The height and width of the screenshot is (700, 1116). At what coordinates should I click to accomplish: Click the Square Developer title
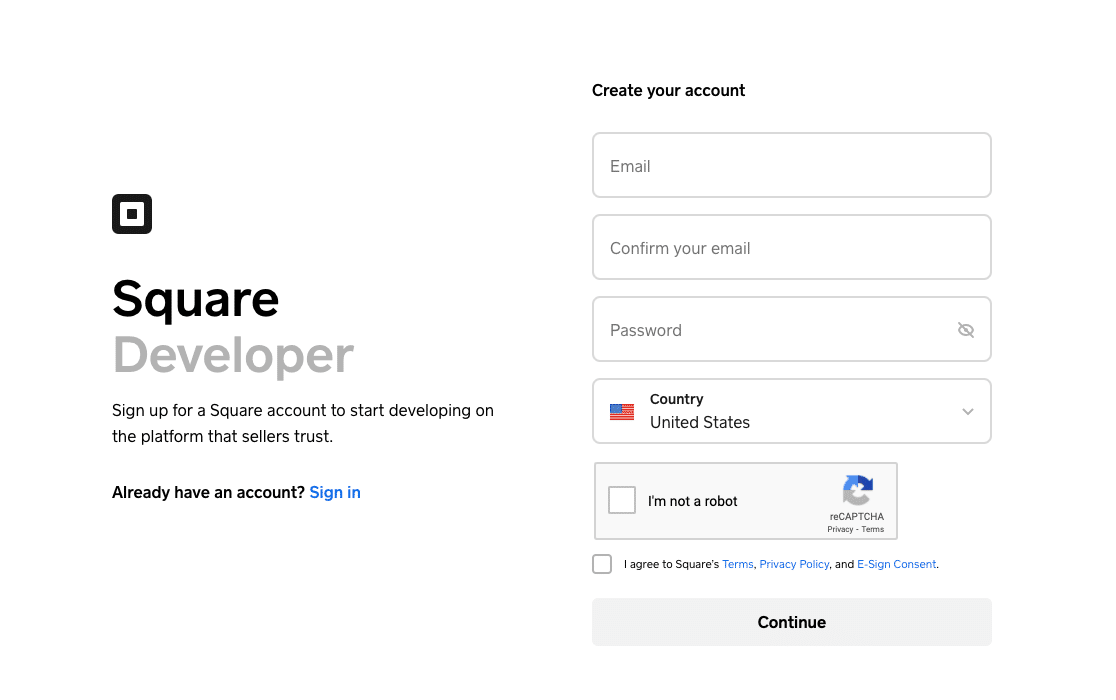point(233,327)
